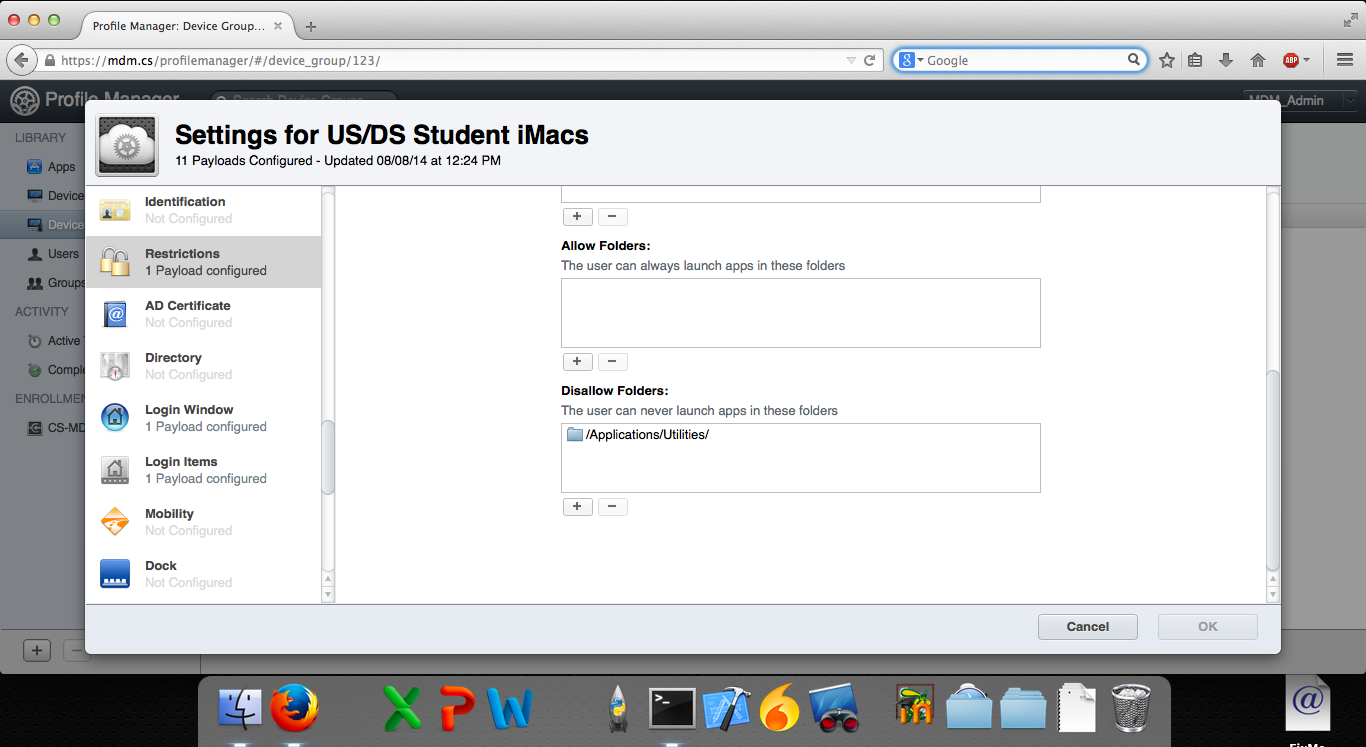Image resolution: width=1366 pixels, height=747 pixels.
Task: Select the Dock payload icon
Action: pyautogui.click(x=115, y=573)
